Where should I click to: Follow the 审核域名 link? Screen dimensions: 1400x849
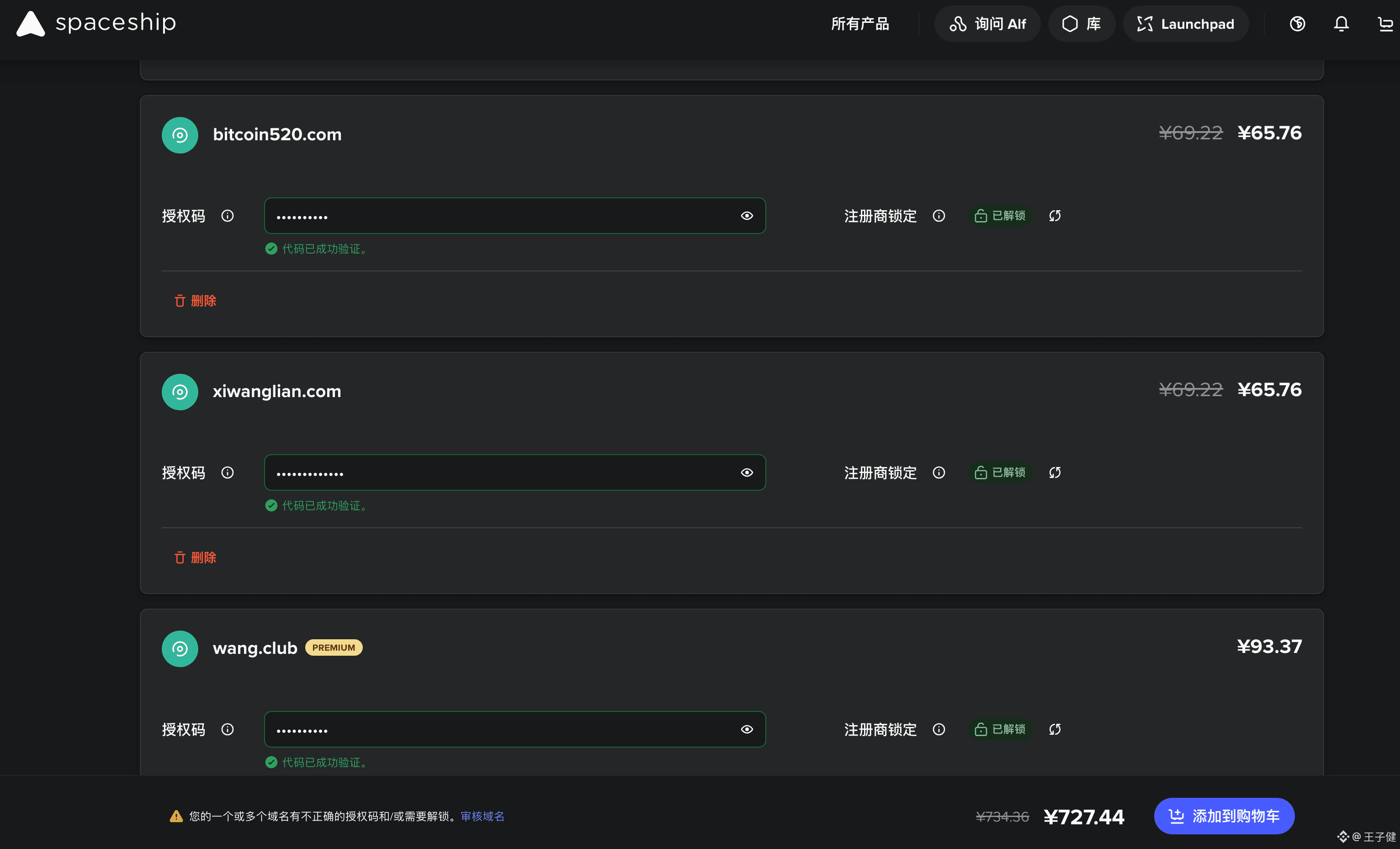point(483,817)
